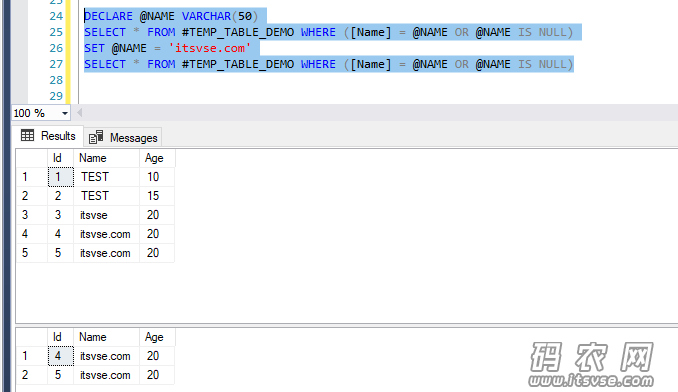
Task: Select the 'itsvse' name cell in row 3
Action: tap(106, 215)
